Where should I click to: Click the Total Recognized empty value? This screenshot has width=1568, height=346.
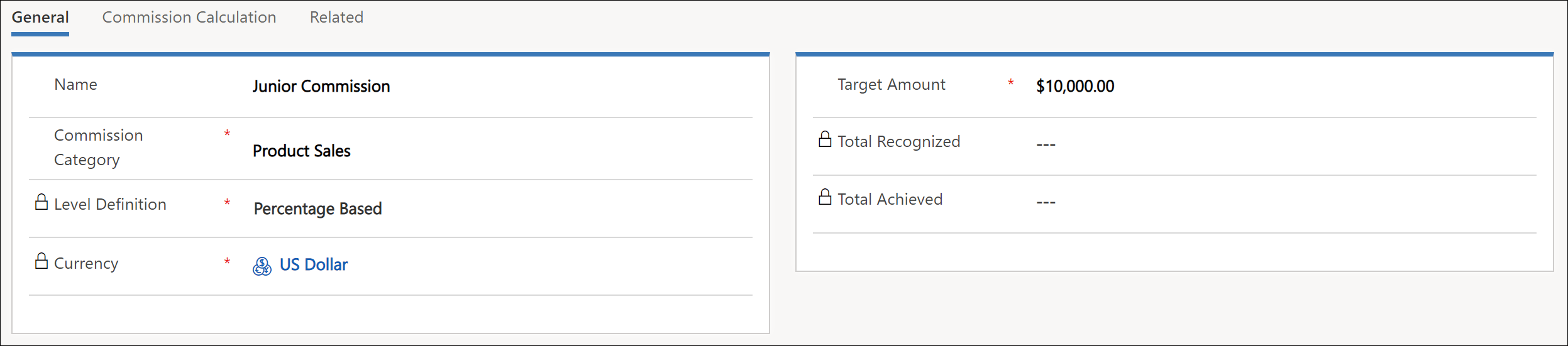click(1046, 144)
